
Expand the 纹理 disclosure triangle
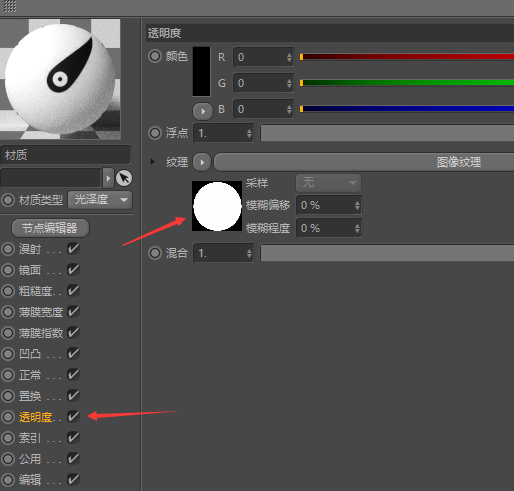[x=152, y=162]
